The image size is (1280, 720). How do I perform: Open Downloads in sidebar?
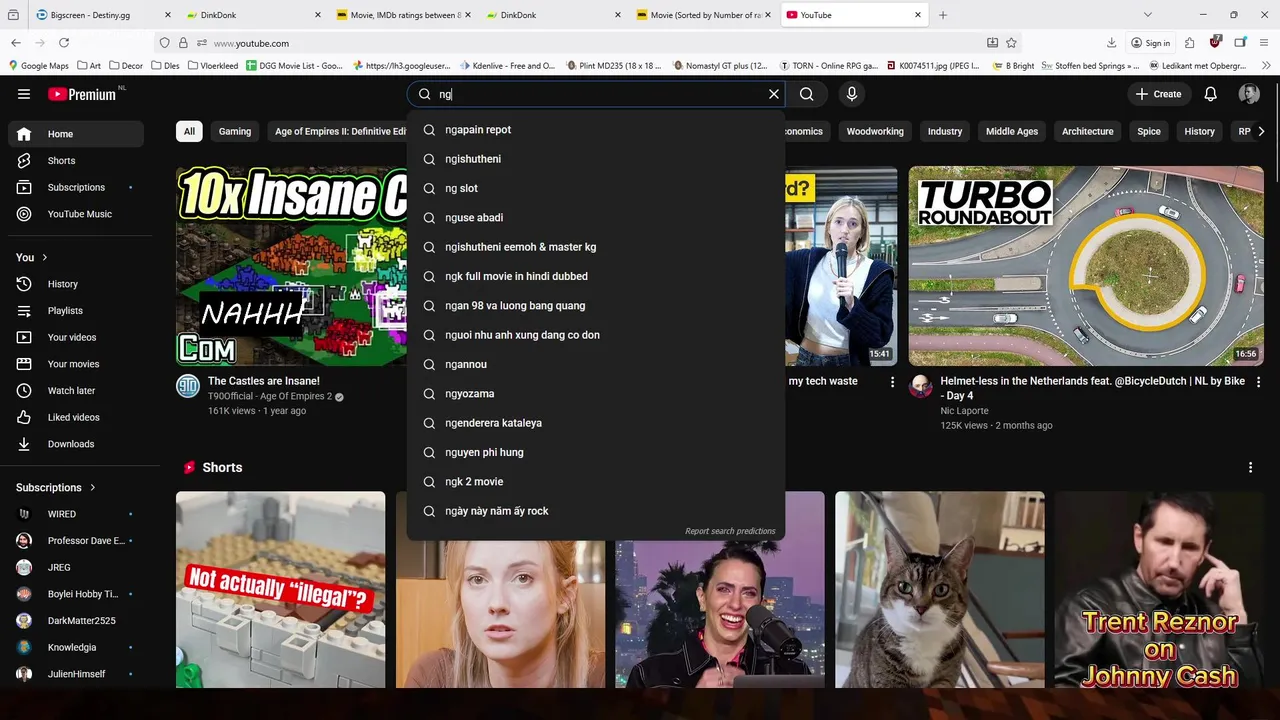pos(76,444)
